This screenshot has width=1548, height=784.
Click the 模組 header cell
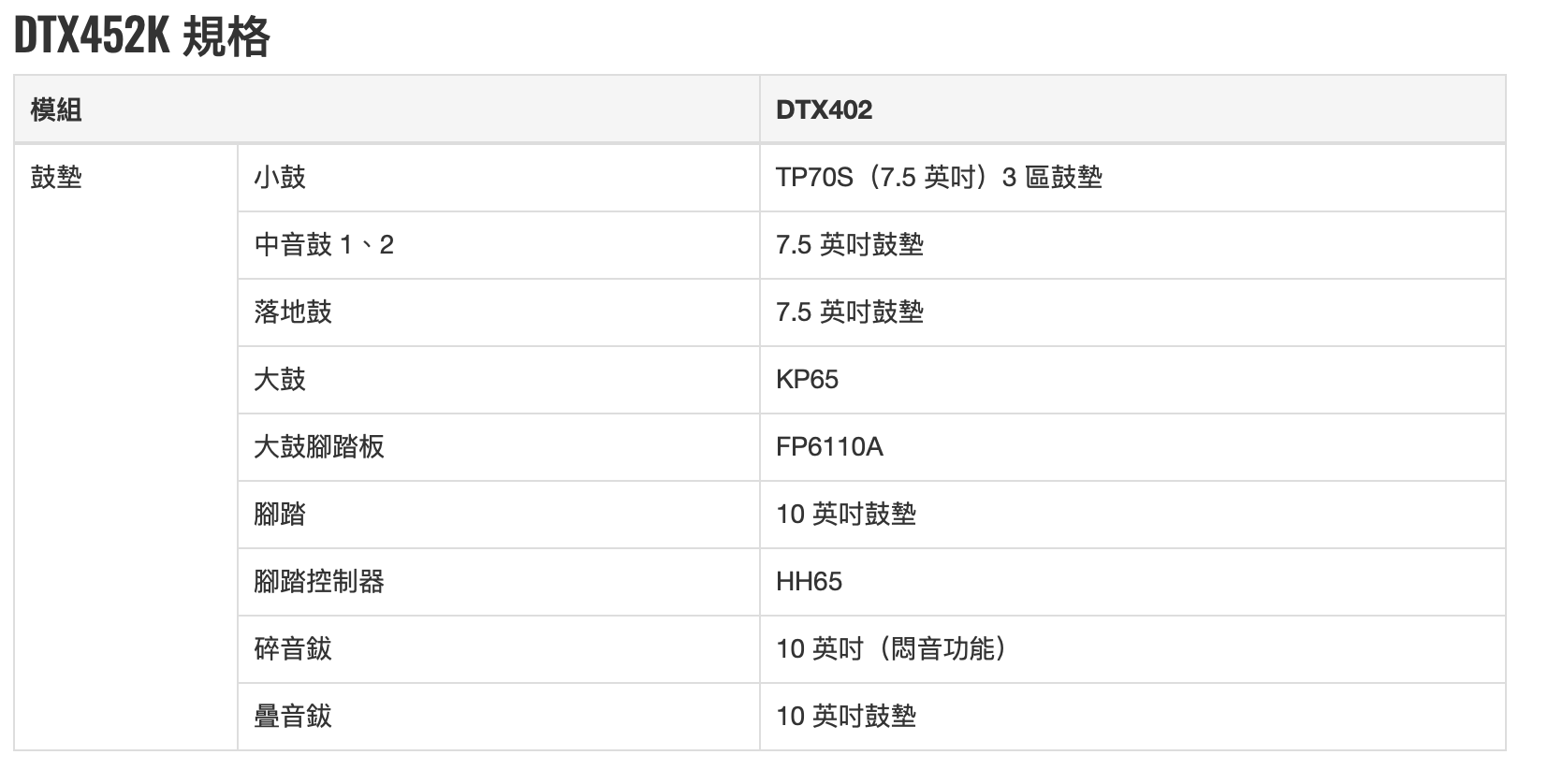point(56,109)
